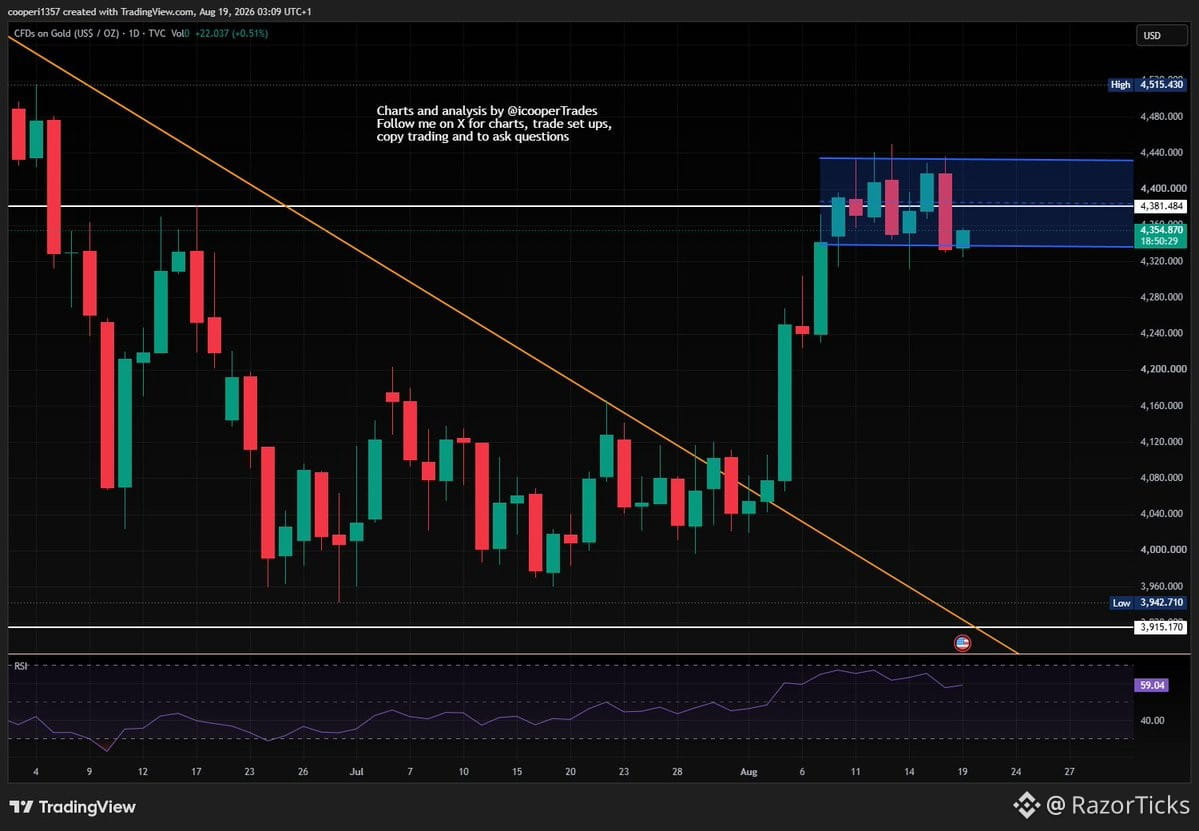Open the USD currency selector
This screenshot has height=831, width=1199.
tap(1161, 35)
